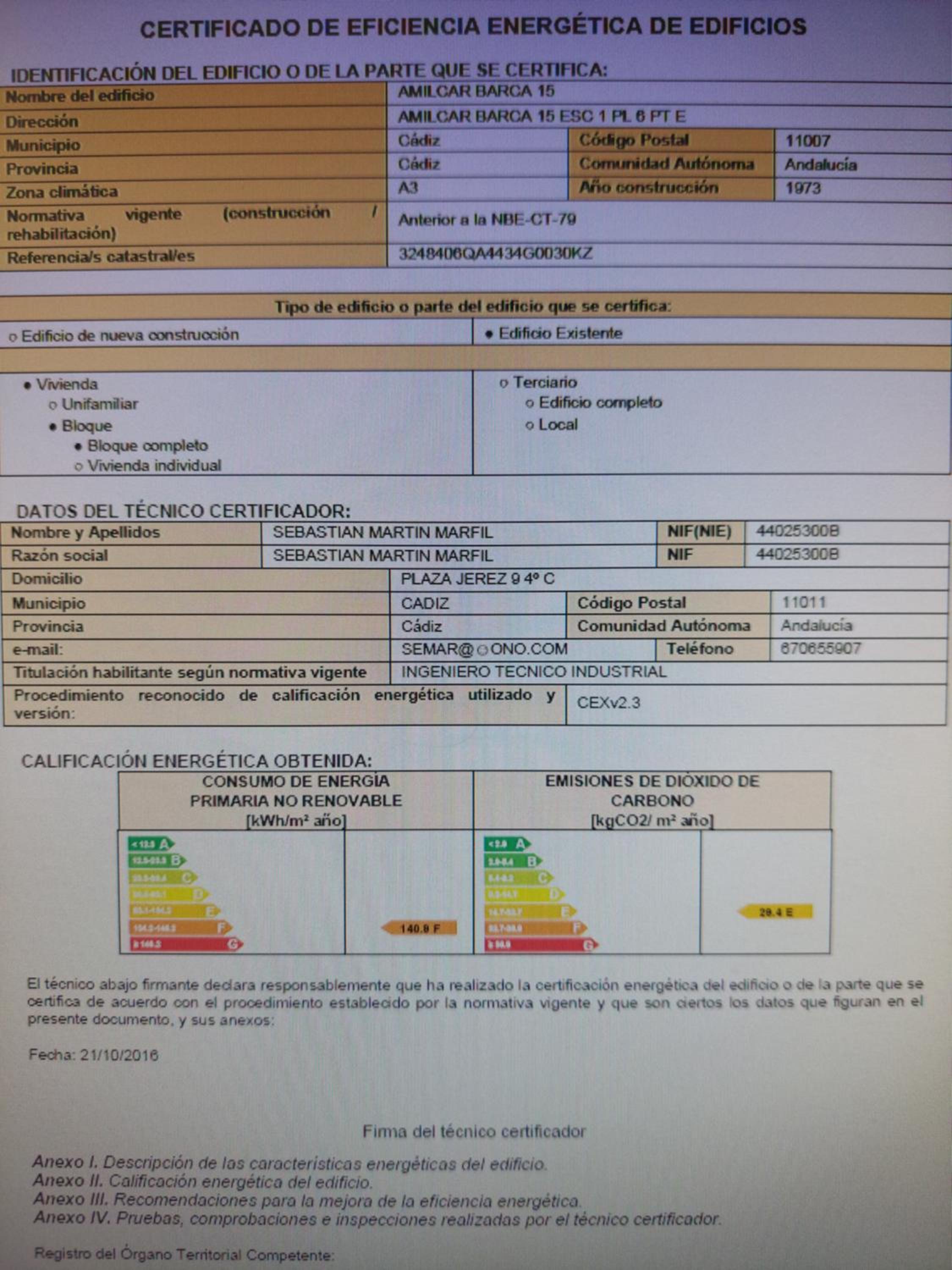Click the construction year 1973
Viewport: 952px width, 1270px height.
click(803, 188)
